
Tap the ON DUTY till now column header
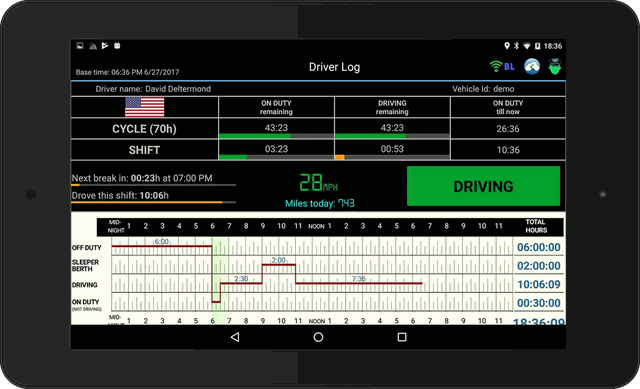tap(508, 107)
